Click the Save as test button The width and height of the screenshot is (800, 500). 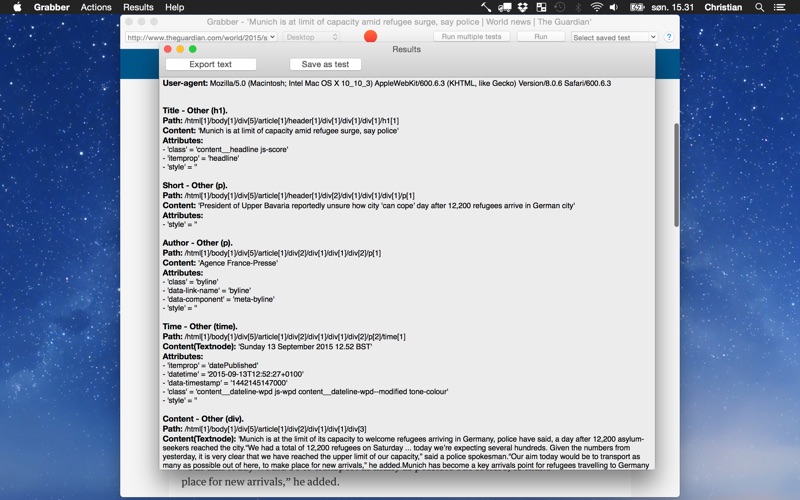click(x=326, y=64)
